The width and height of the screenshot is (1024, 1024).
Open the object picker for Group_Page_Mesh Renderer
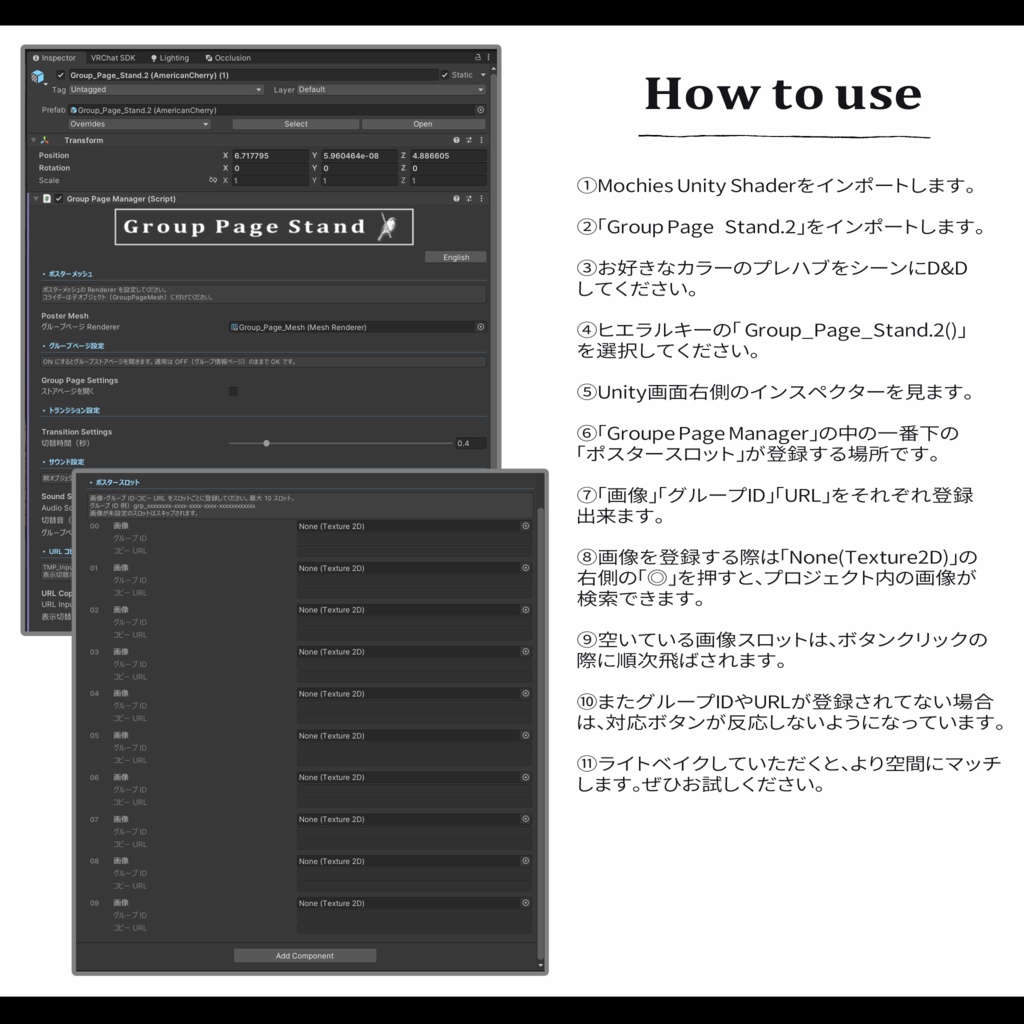coord(480,326)
